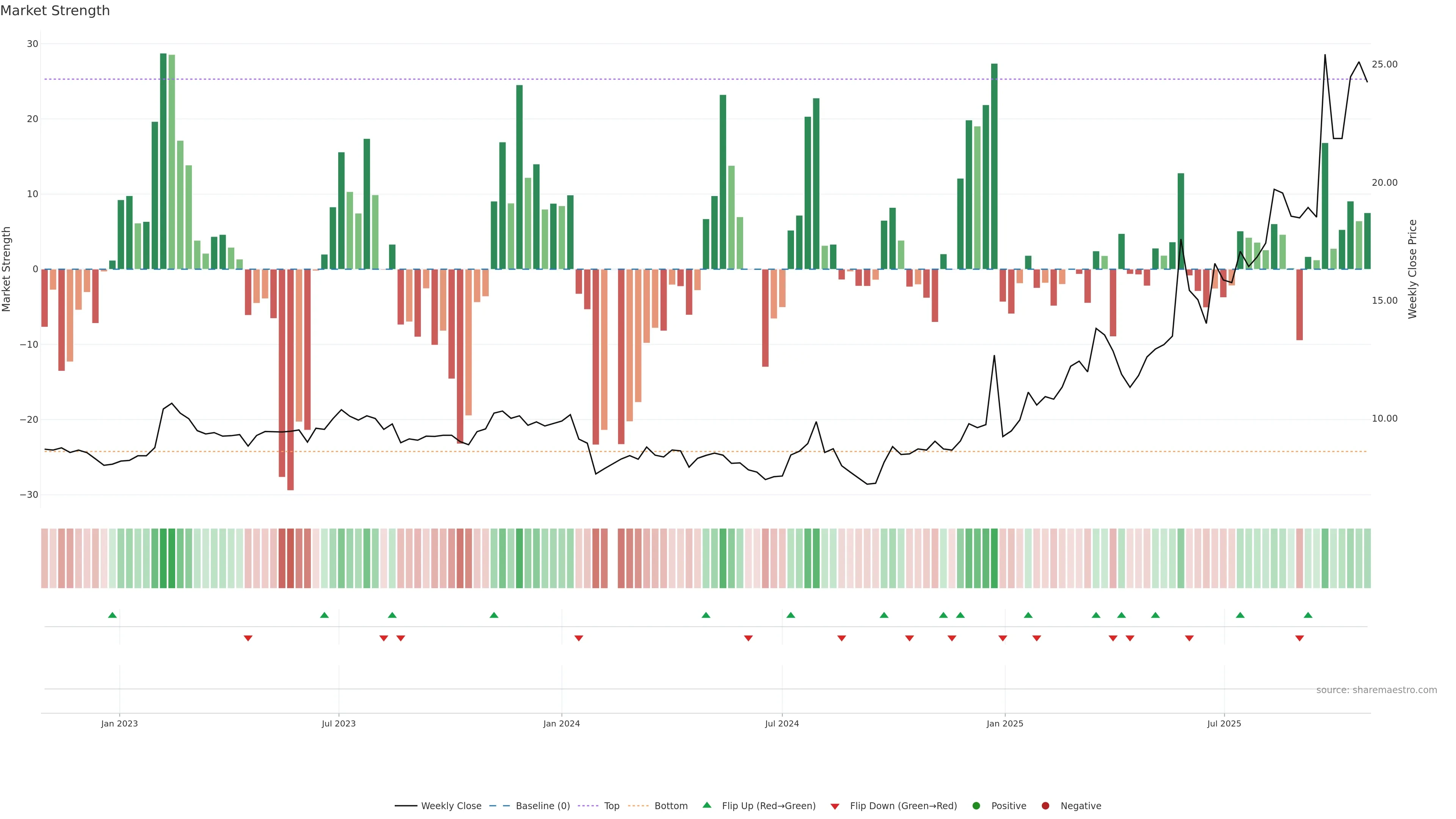Click the Market Strength chart title
This screenshot has width=1456, height=819.
tap(55, 11)
